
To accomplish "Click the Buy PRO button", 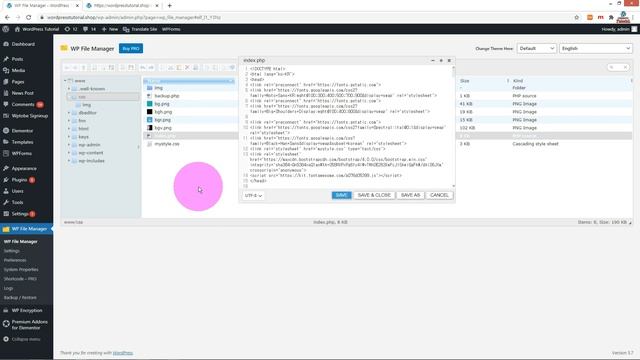I will 131,49.
